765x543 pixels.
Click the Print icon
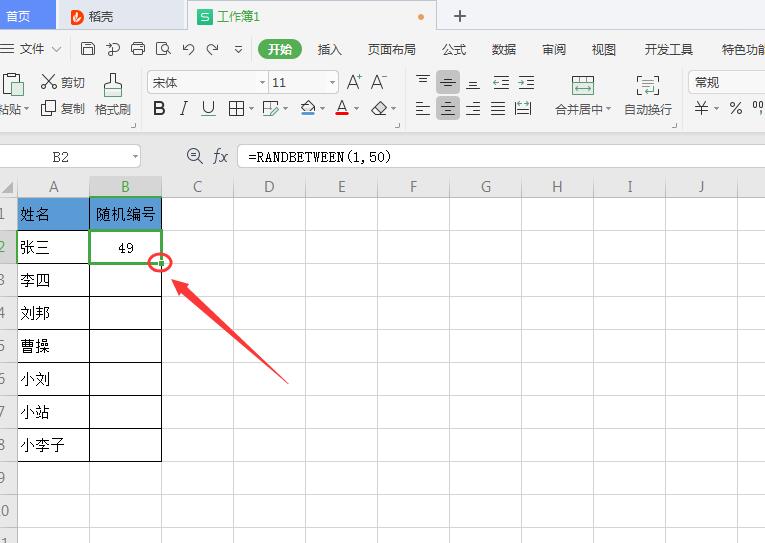(138, 49)
